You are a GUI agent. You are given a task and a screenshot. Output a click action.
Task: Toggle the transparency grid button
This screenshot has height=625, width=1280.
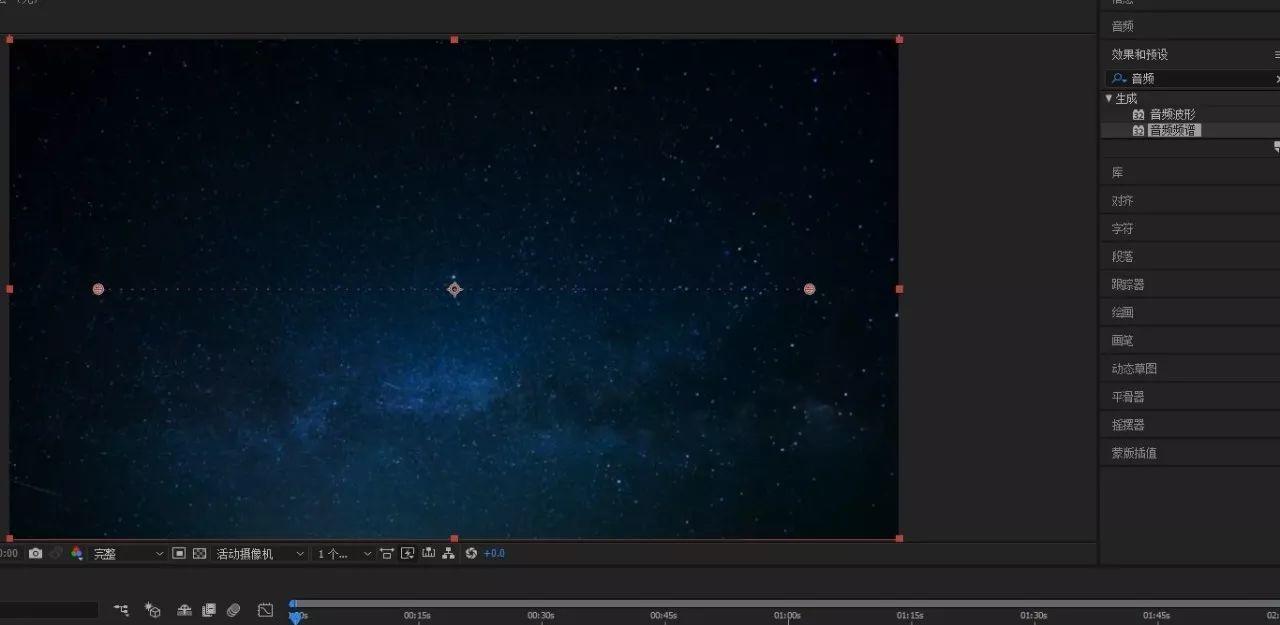click(199, 553)
